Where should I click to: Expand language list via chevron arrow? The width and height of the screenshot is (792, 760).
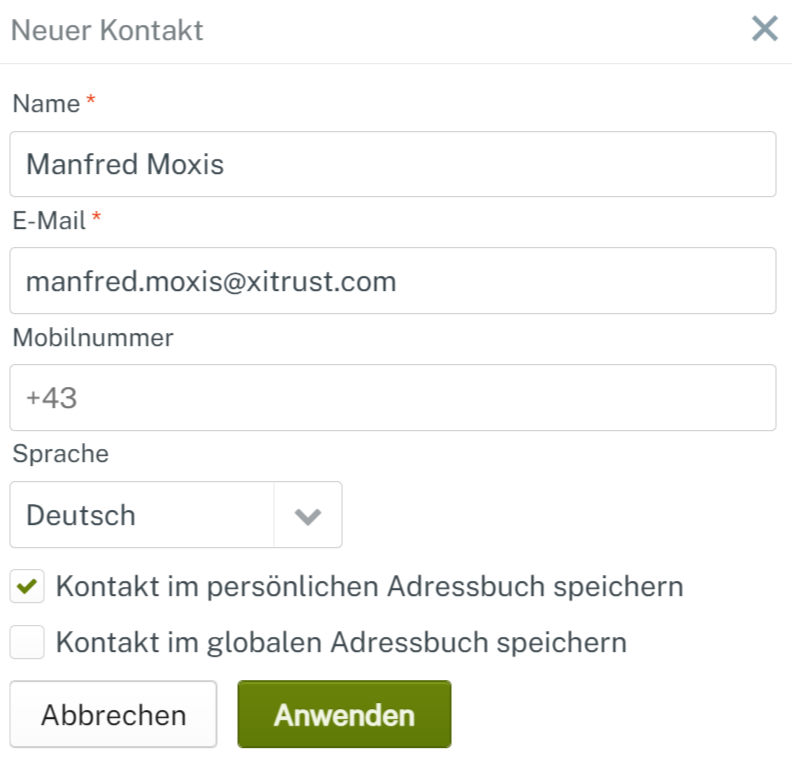[308, 516]
